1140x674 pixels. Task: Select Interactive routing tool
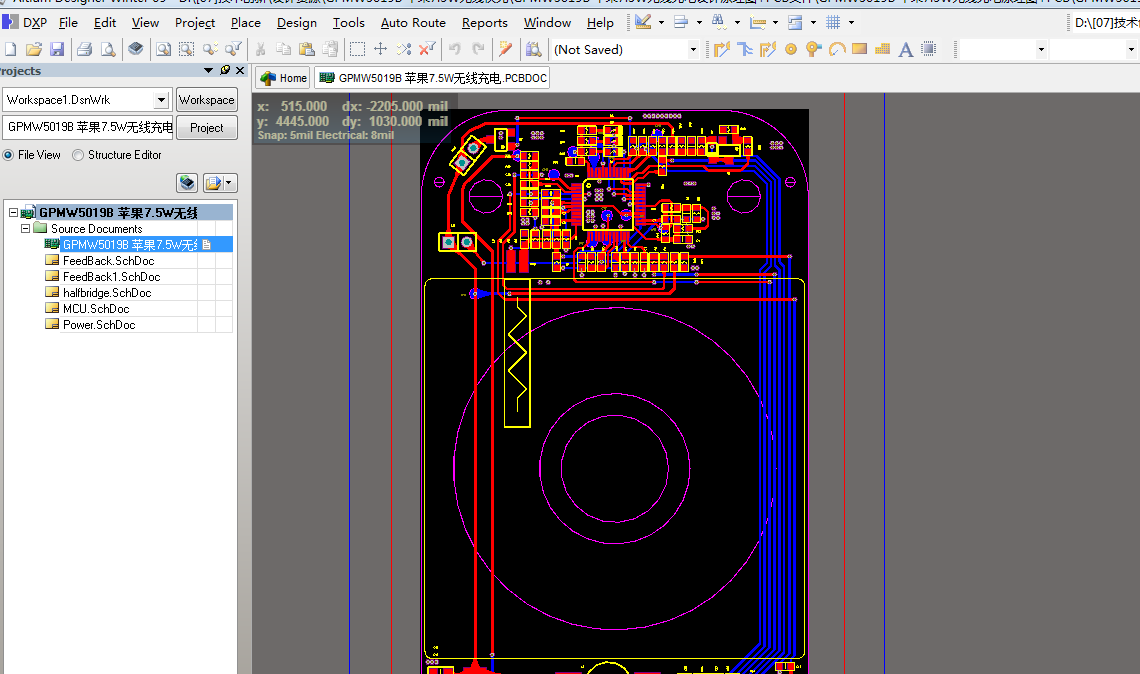pyautogui.click(x=721, y=49)
